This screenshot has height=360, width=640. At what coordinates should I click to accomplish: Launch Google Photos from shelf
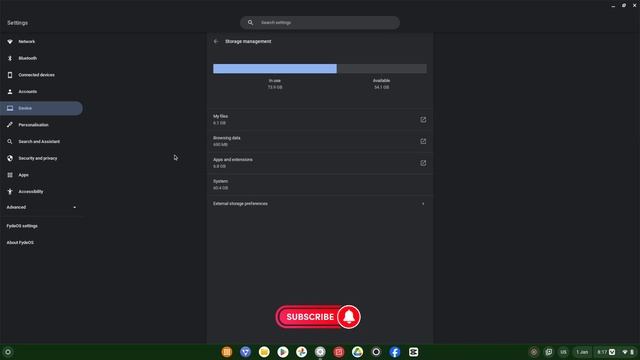(302, 352)
